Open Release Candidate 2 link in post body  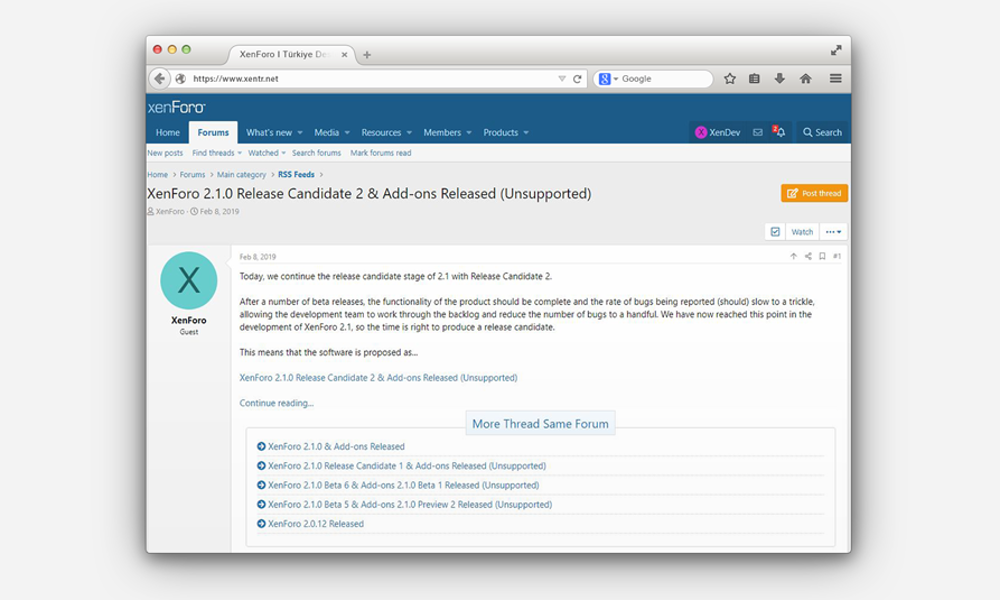click(x=378, y=377)
